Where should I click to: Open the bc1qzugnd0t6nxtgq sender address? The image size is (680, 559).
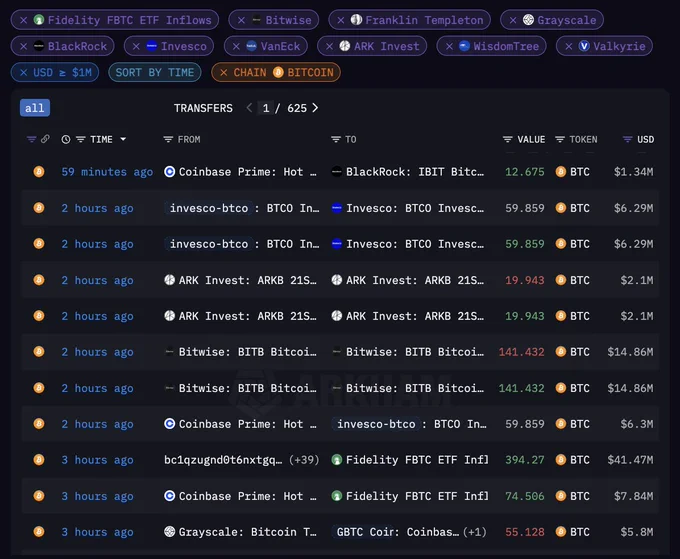[222, 460]
